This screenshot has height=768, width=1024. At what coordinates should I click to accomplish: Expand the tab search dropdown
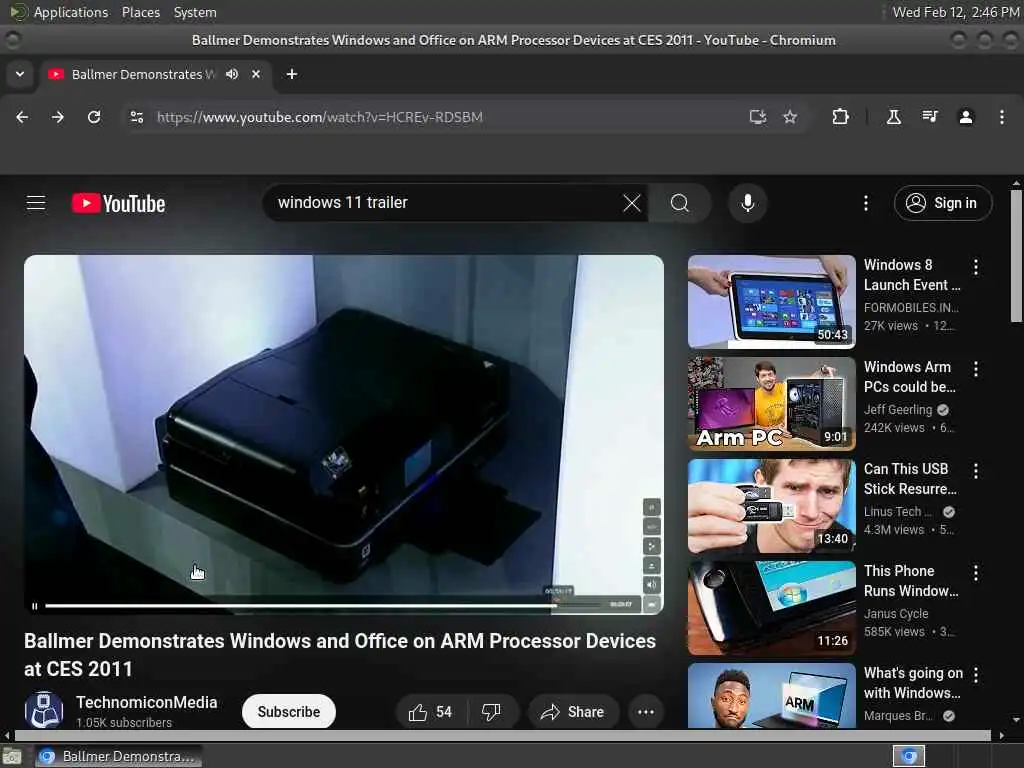pos(20,74)
